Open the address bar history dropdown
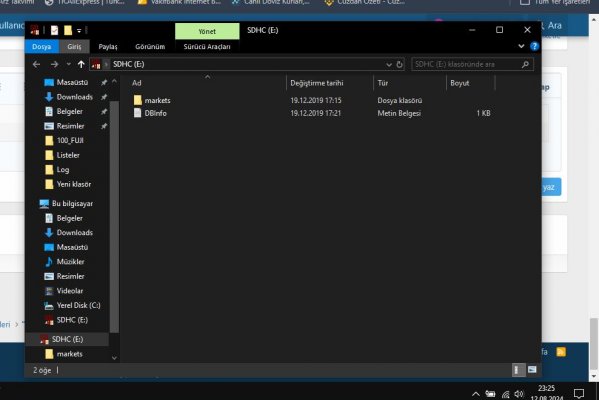599x400 pixels. tap(389, 65)
